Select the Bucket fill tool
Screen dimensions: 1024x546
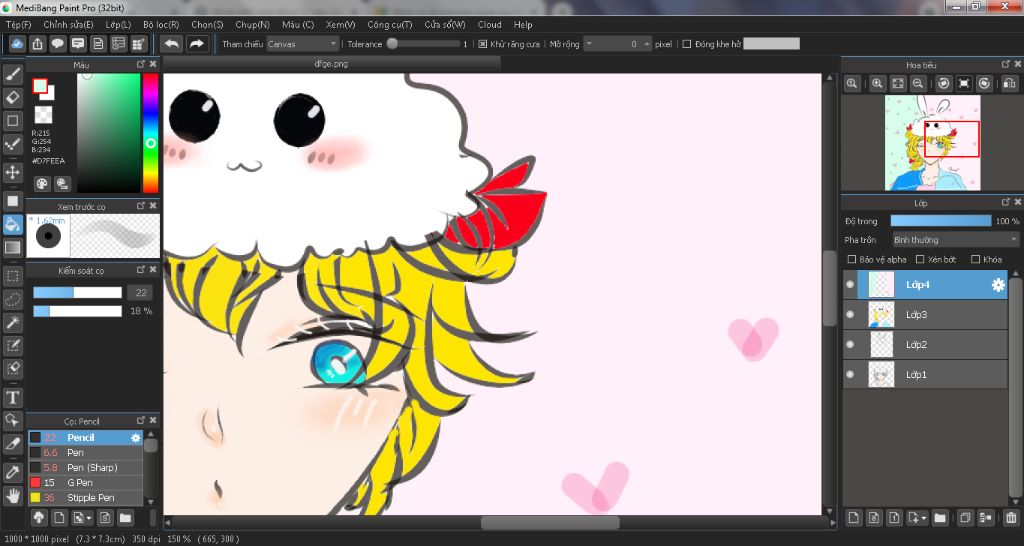pos(13,225)
